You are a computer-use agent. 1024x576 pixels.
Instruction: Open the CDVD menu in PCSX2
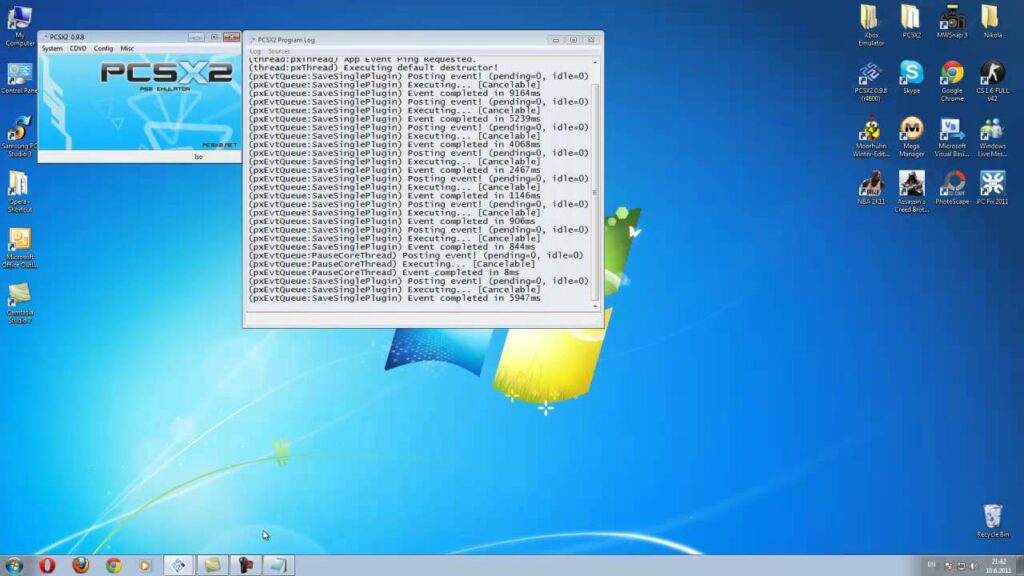[x=78, y=48]
